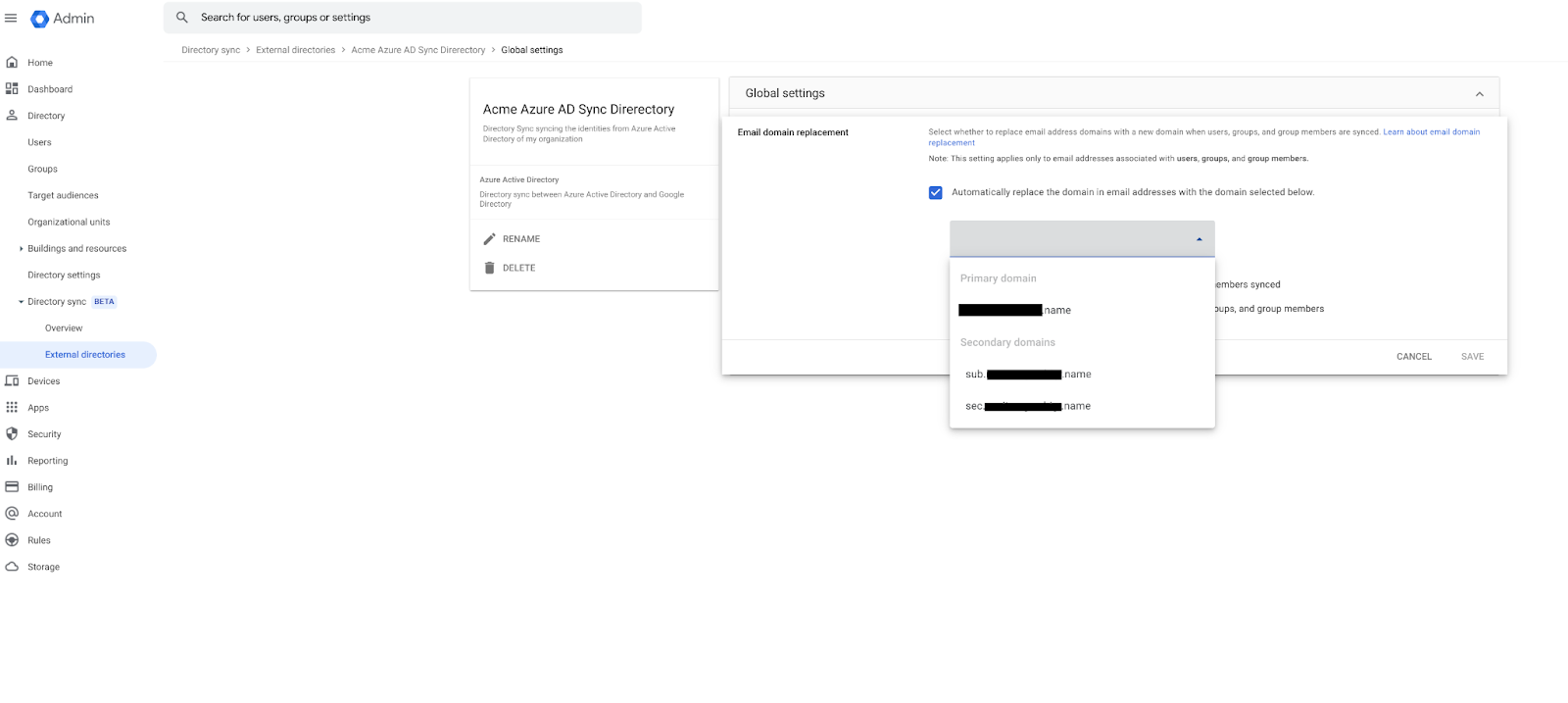Click the Home label in sidebar

[x=40, y=63]
